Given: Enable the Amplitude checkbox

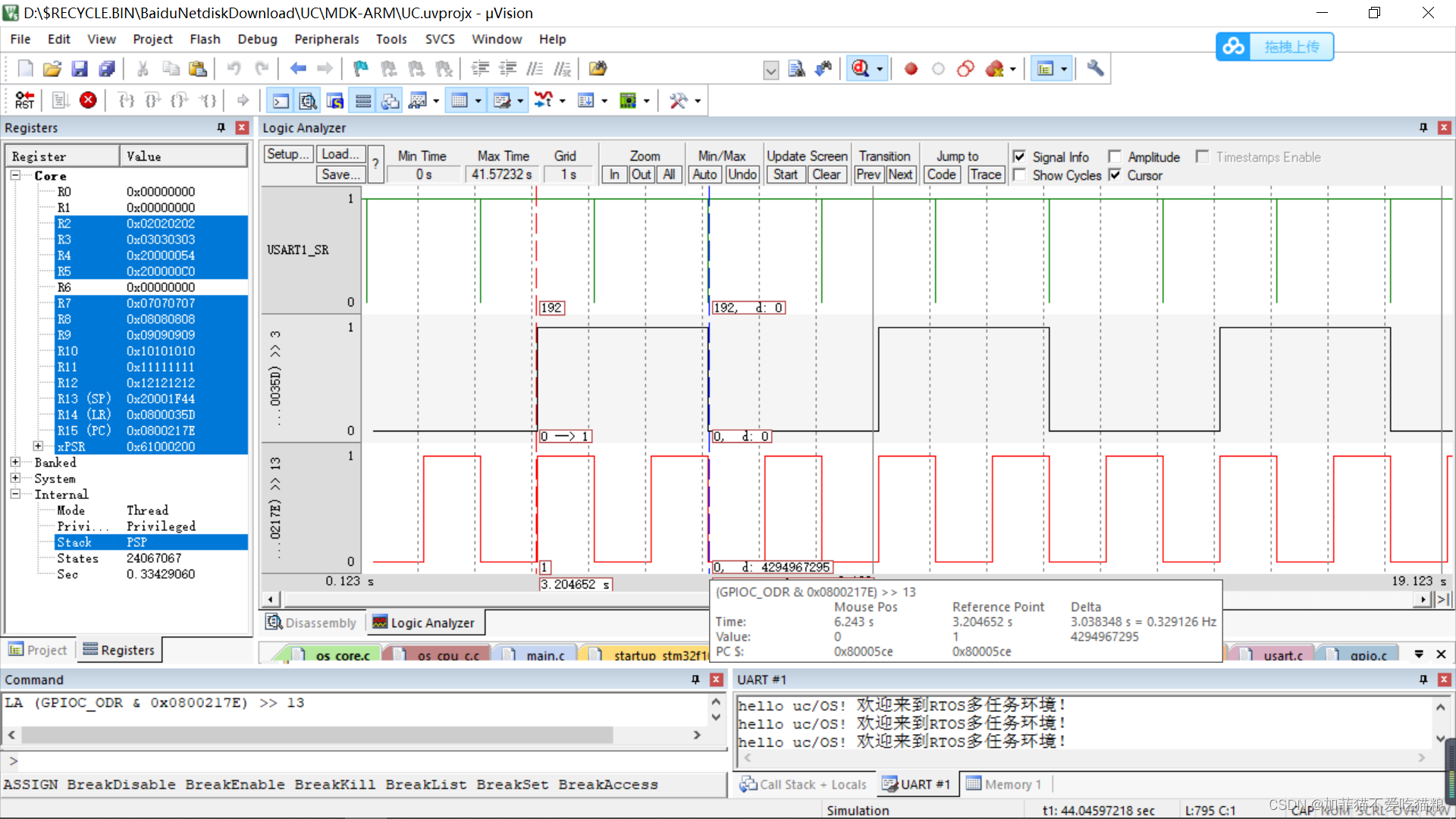Looking at the screenshot, I should 1115,156.
